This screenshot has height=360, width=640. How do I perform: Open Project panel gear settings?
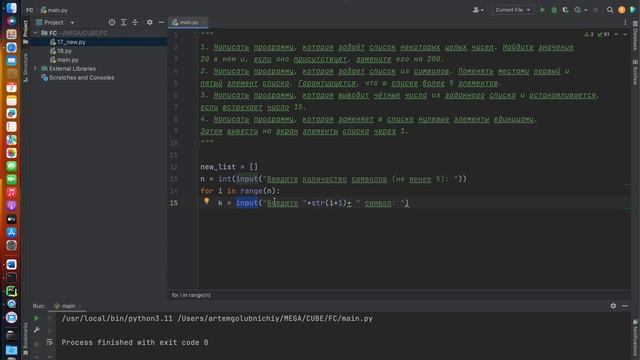pos(149,22)
